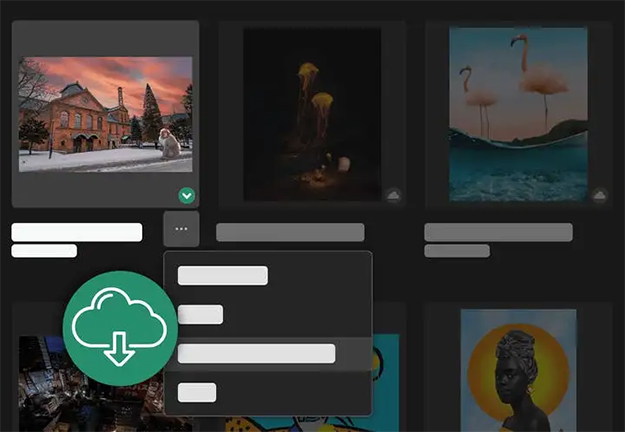Image resolution: width=625 pixels, height=432 pixels.
Task: Click the last item in the context menu
Action: tap(197, 392)
